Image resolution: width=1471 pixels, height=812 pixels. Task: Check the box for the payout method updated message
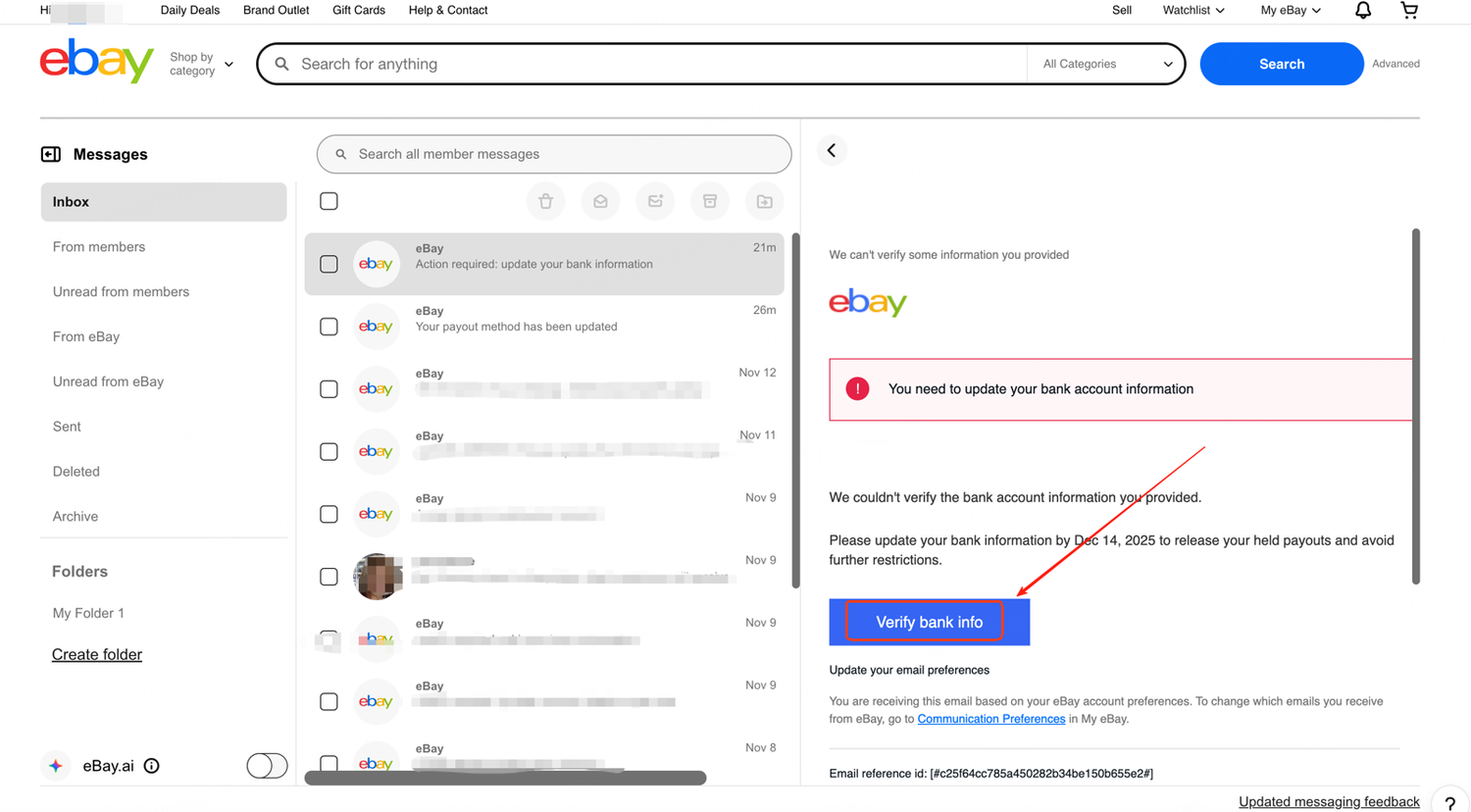(329, 327)
